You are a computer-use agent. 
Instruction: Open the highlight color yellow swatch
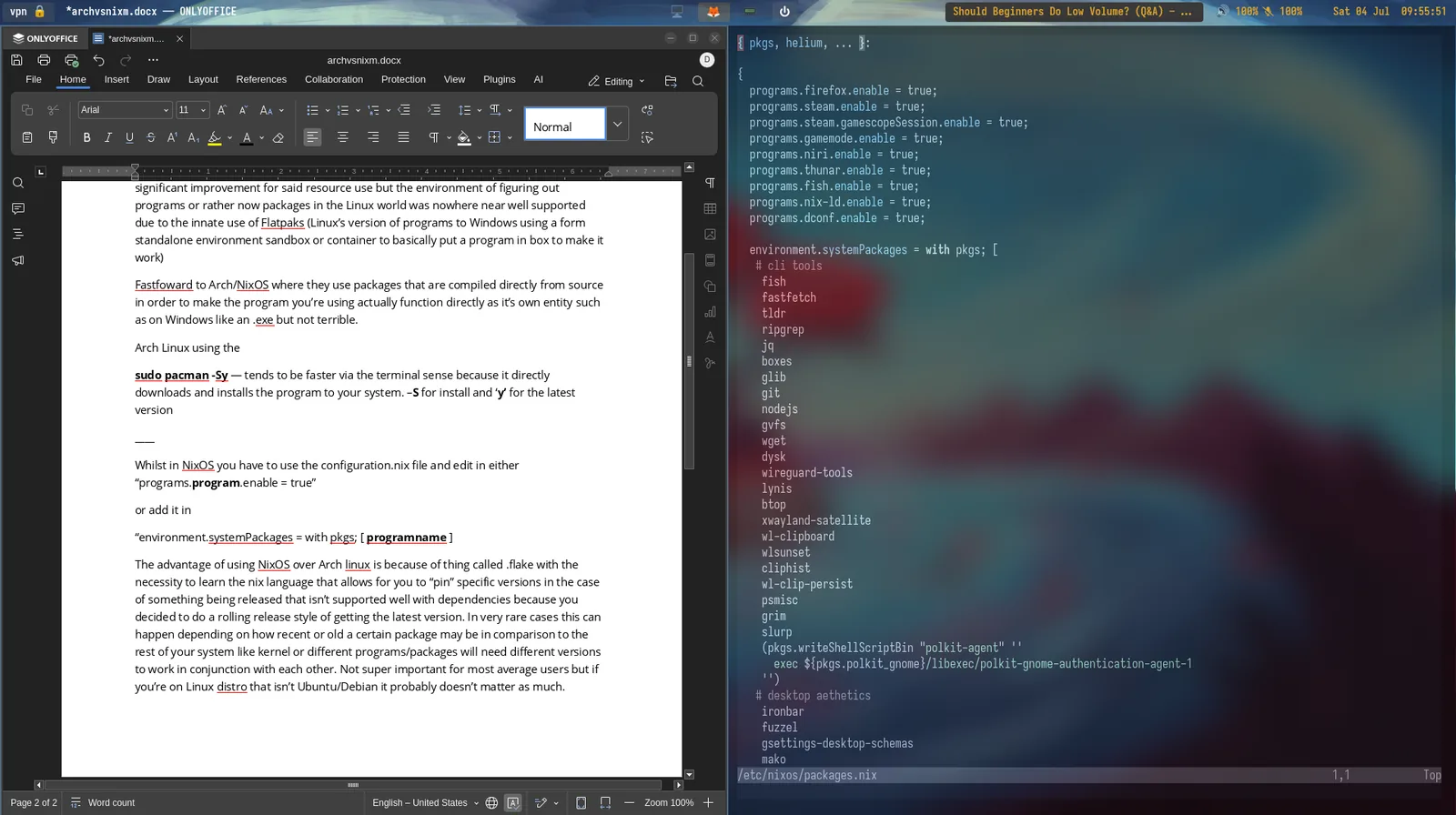215,137
